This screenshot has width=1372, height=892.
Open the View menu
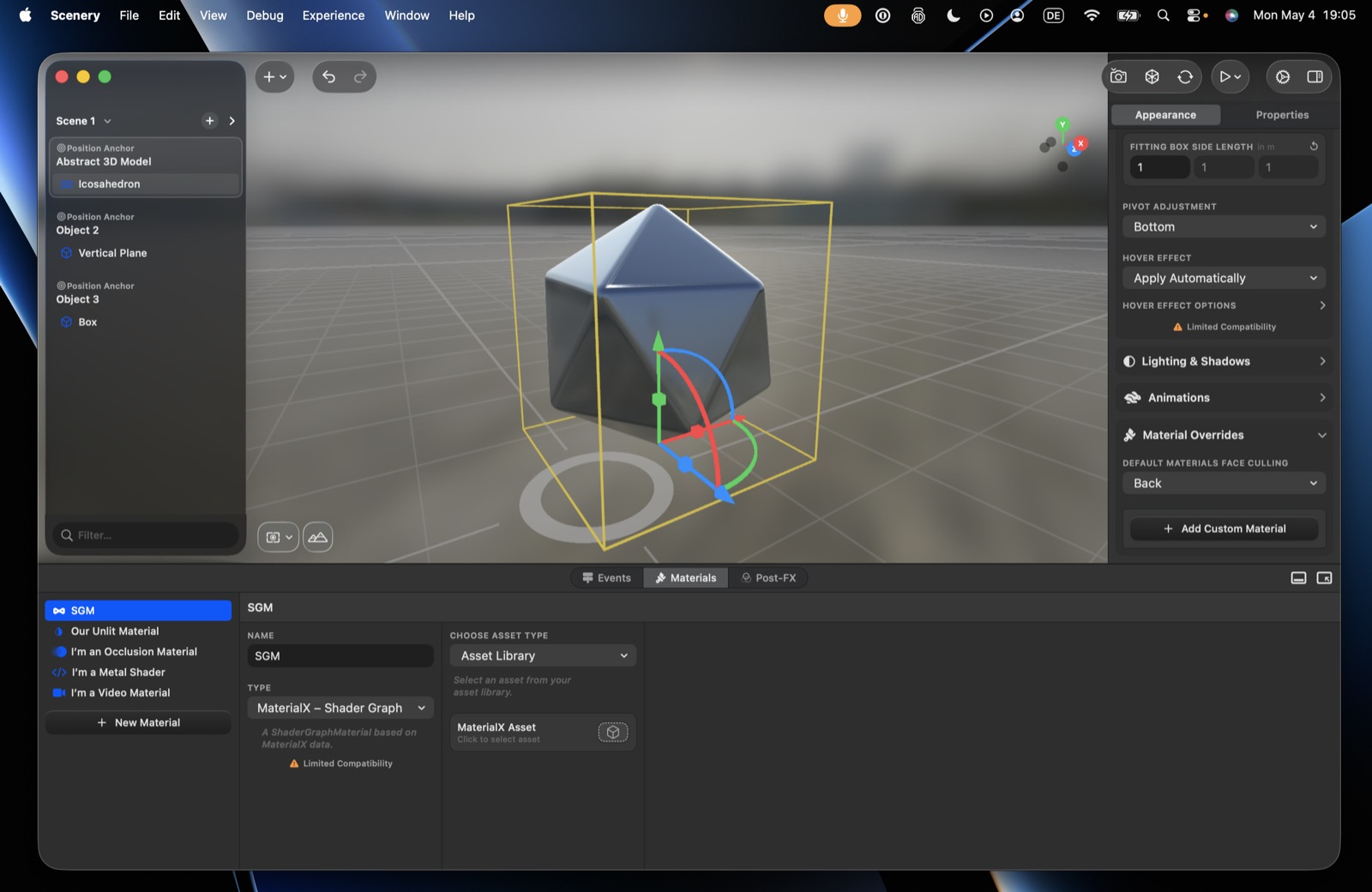[x=213, y=15]
